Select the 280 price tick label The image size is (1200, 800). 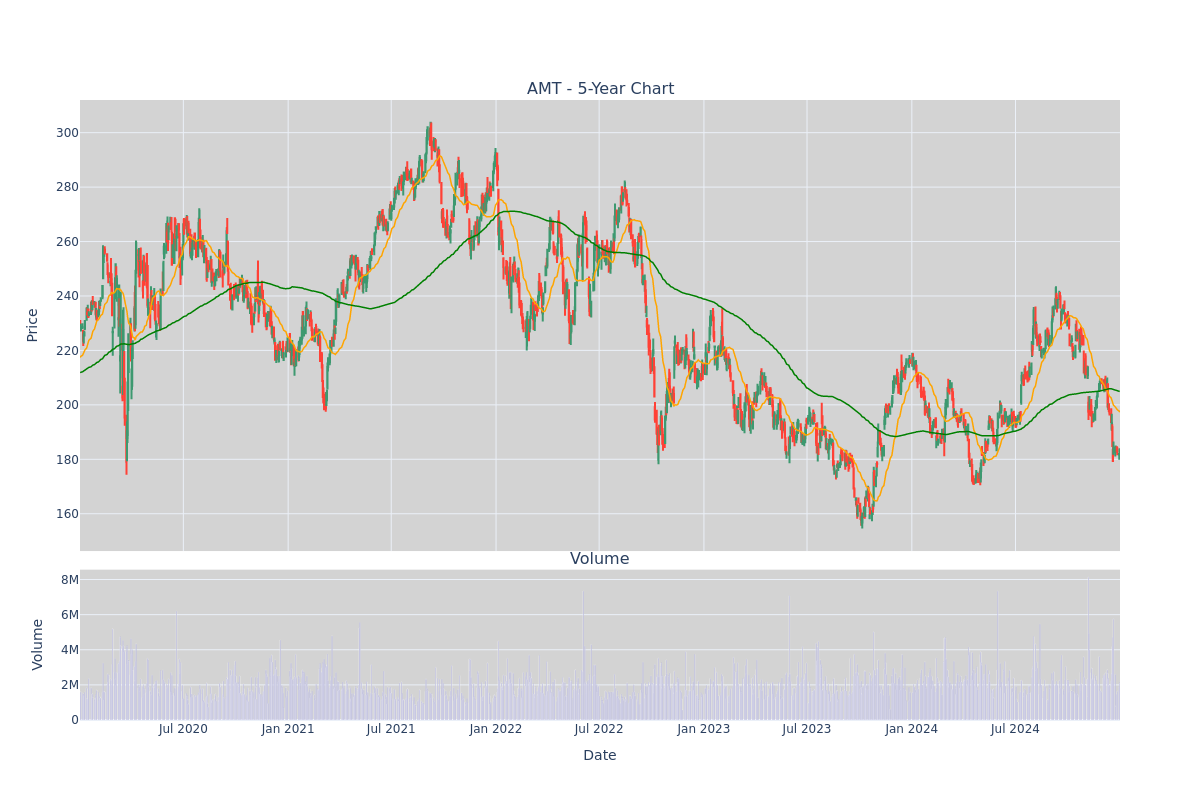coord(67,187)
